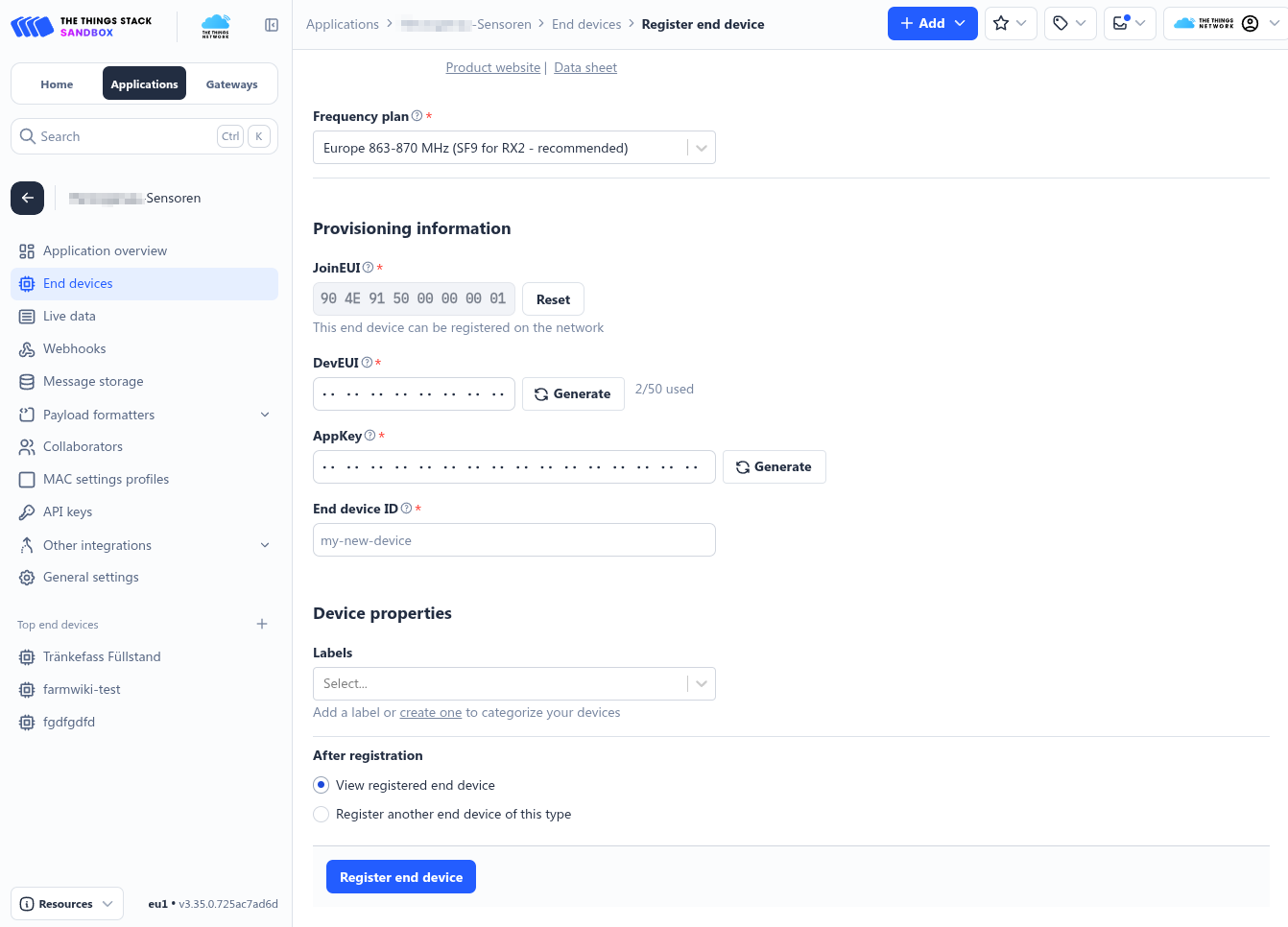Go to the Home tab
This screenshot has width=1288, height=927.
[x=57, y=84]
